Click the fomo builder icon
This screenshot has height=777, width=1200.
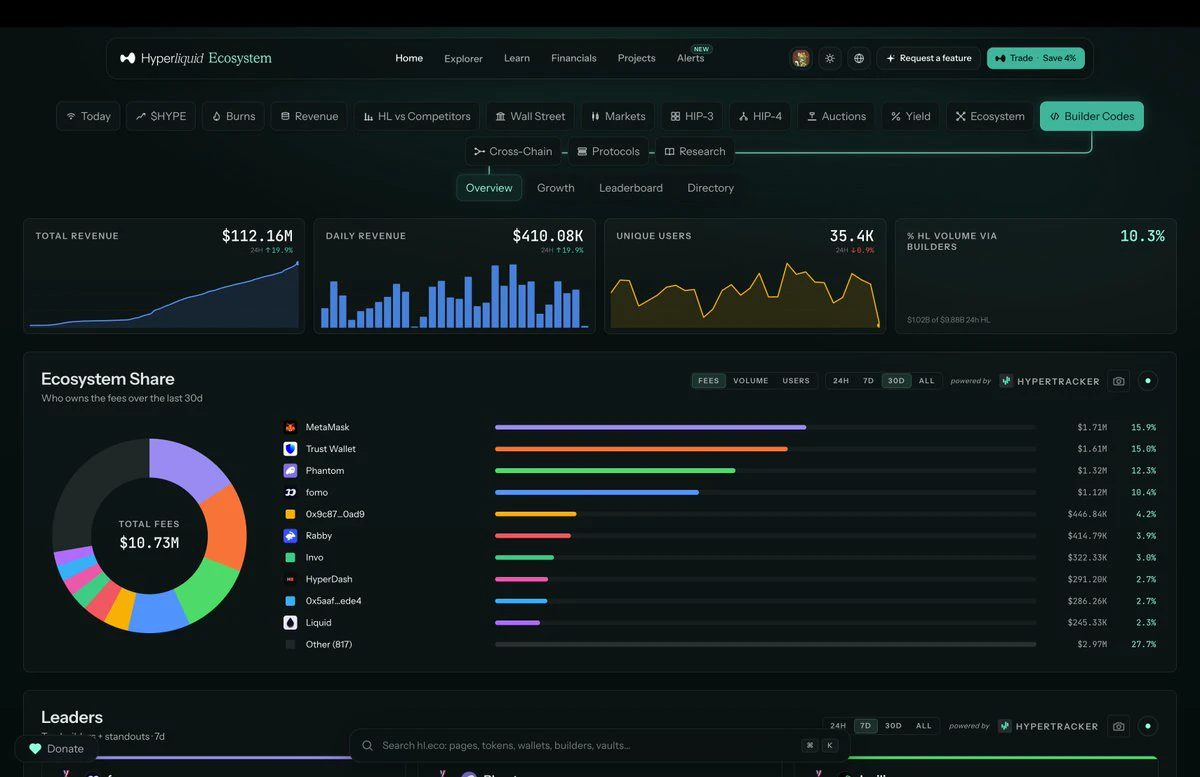290,492
